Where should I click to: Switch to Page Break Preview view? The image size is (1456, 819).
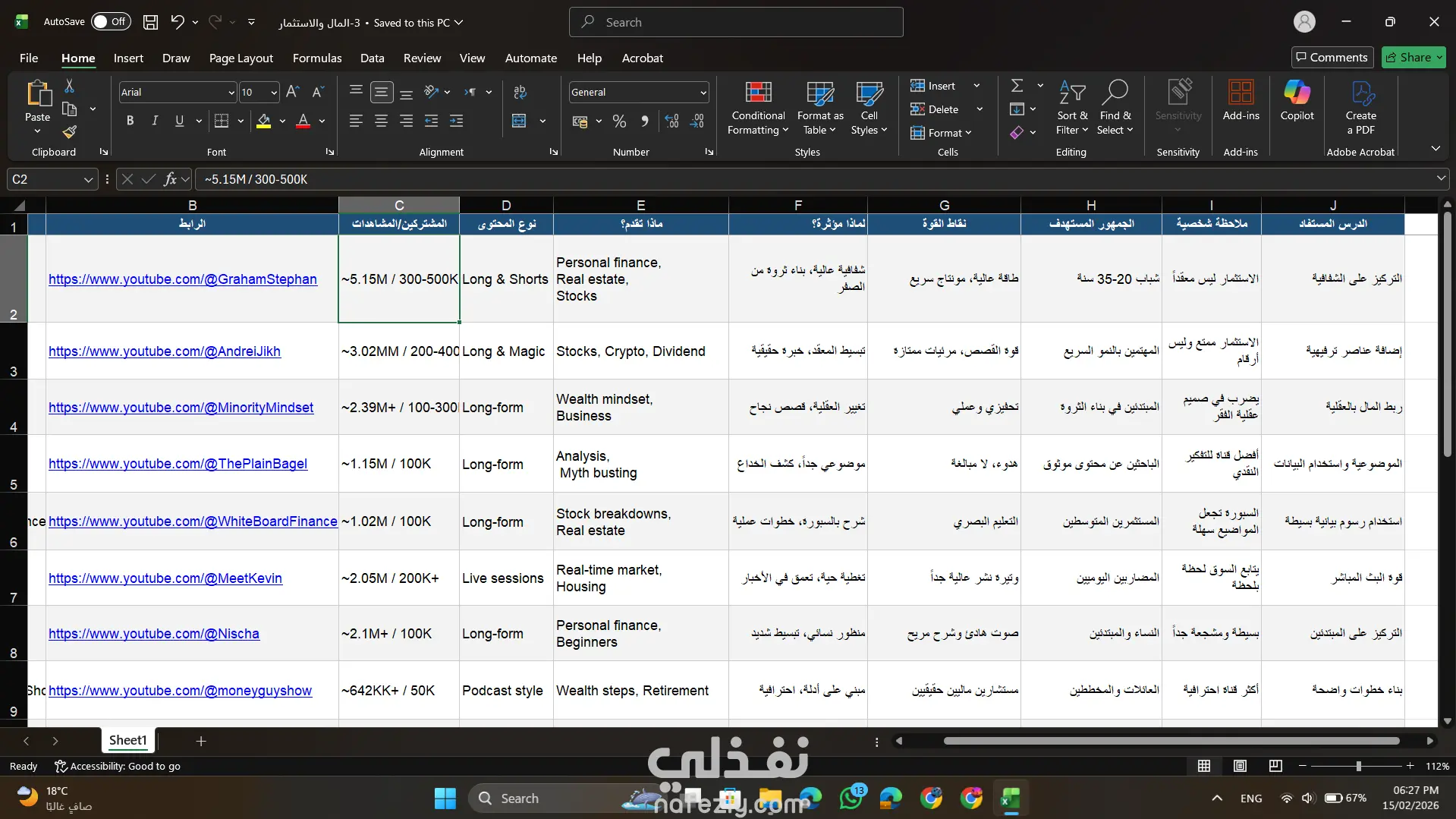[x=1275, y=766]
